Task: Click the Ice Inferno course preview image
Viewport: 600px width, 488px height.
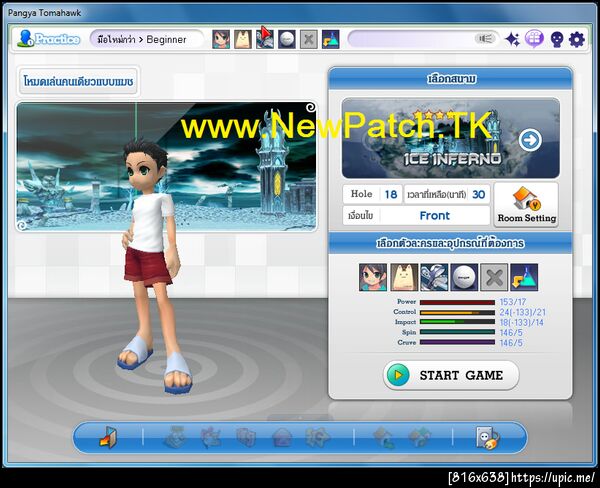Action: 166,166
